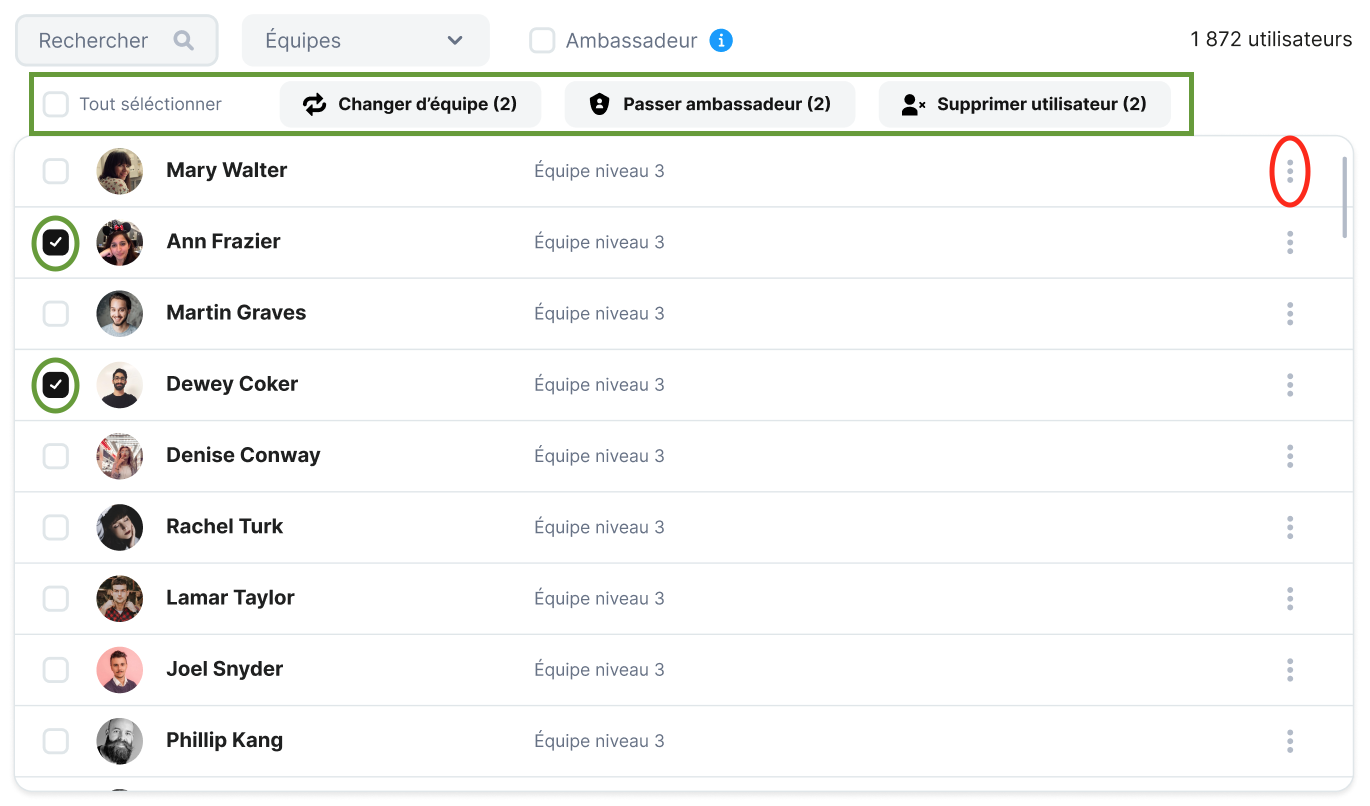This screenshot has height=806, width=1370.
Task: Click the blue Ambassadeur info icon
Action: (721, 41)
